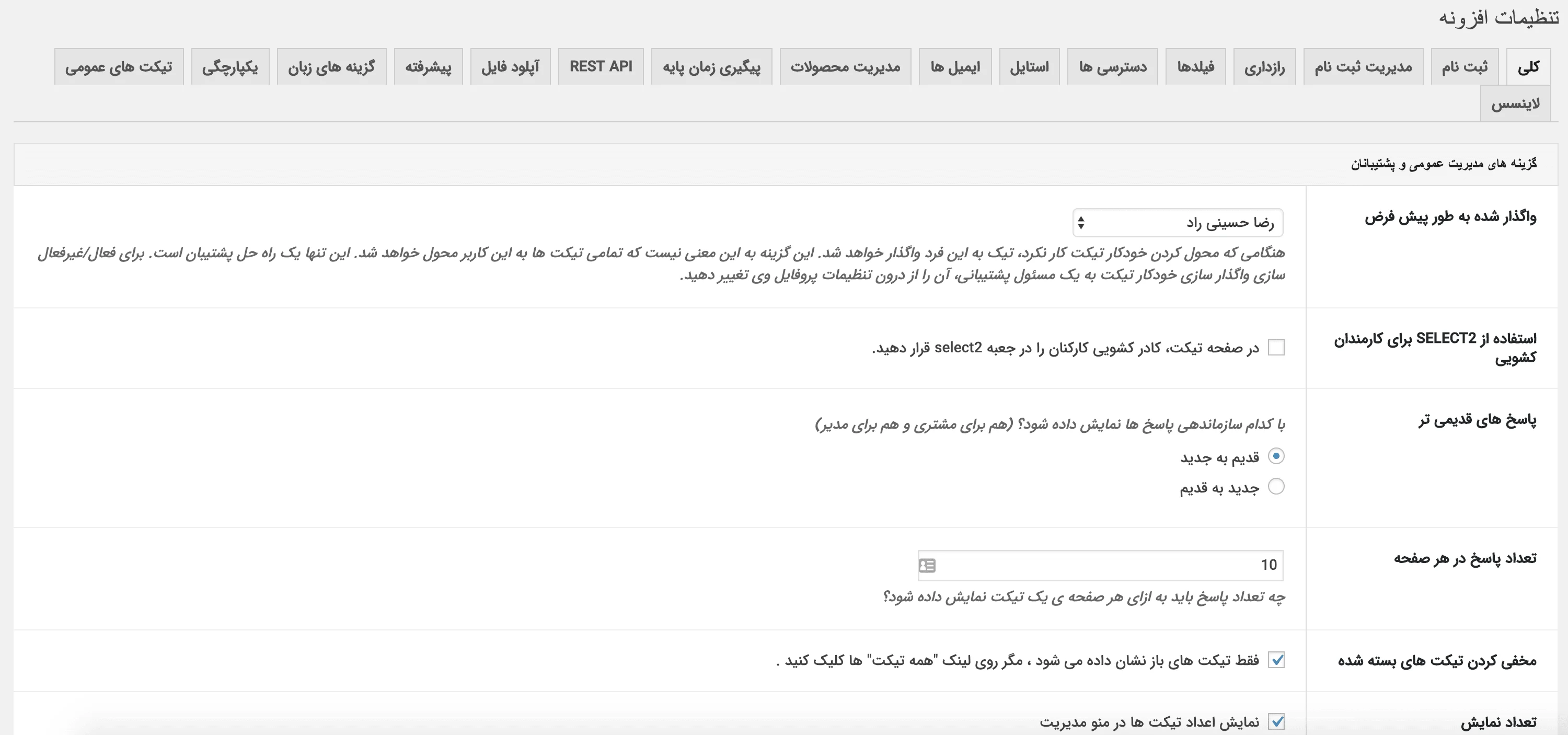This screenshot has width=1568, height=735.
Task: Switch to the پیگیری زمان پایه tab
Action: tap(711, 66)
